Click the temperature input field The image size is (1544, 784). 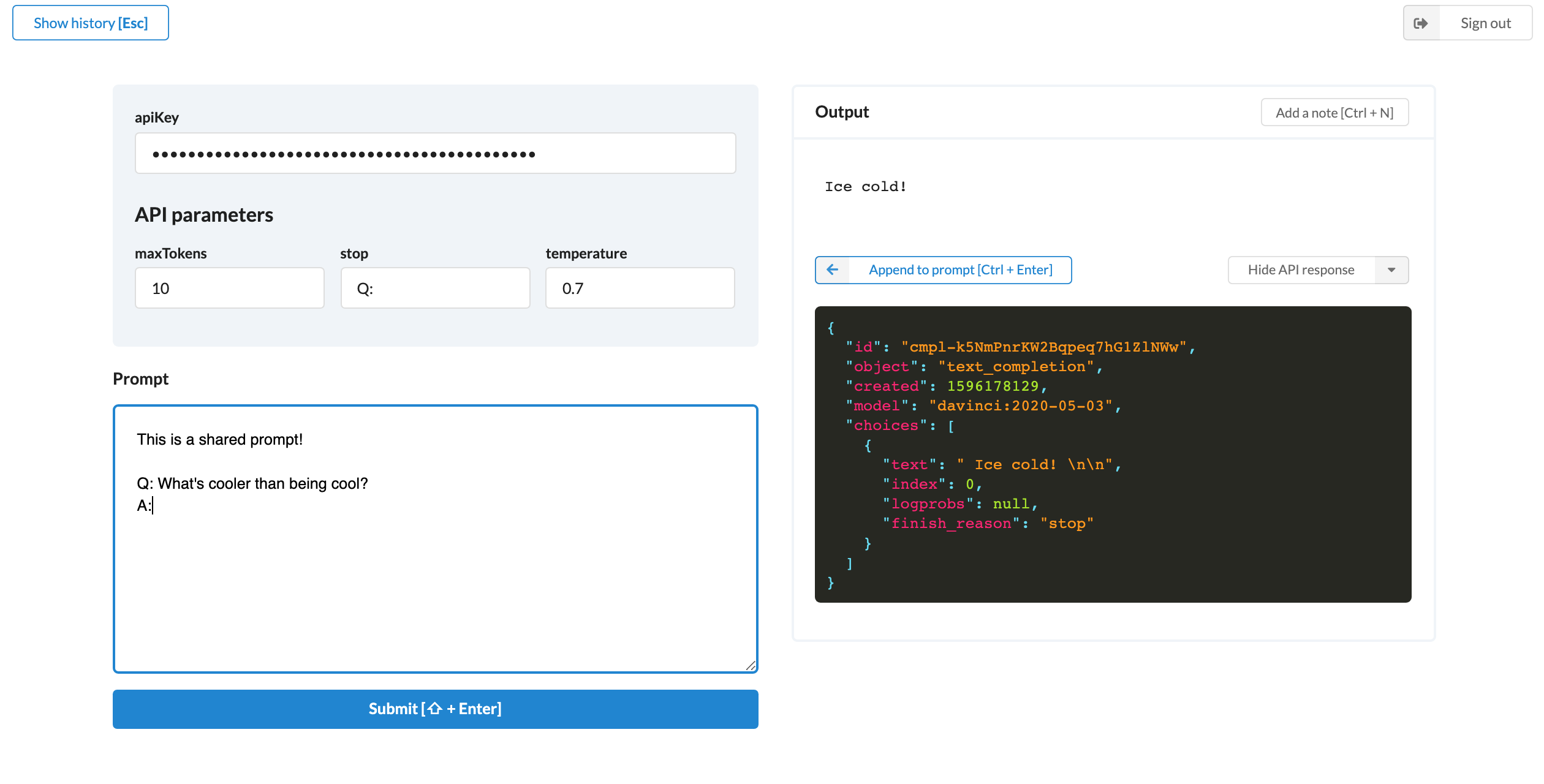tap(640, 288)
